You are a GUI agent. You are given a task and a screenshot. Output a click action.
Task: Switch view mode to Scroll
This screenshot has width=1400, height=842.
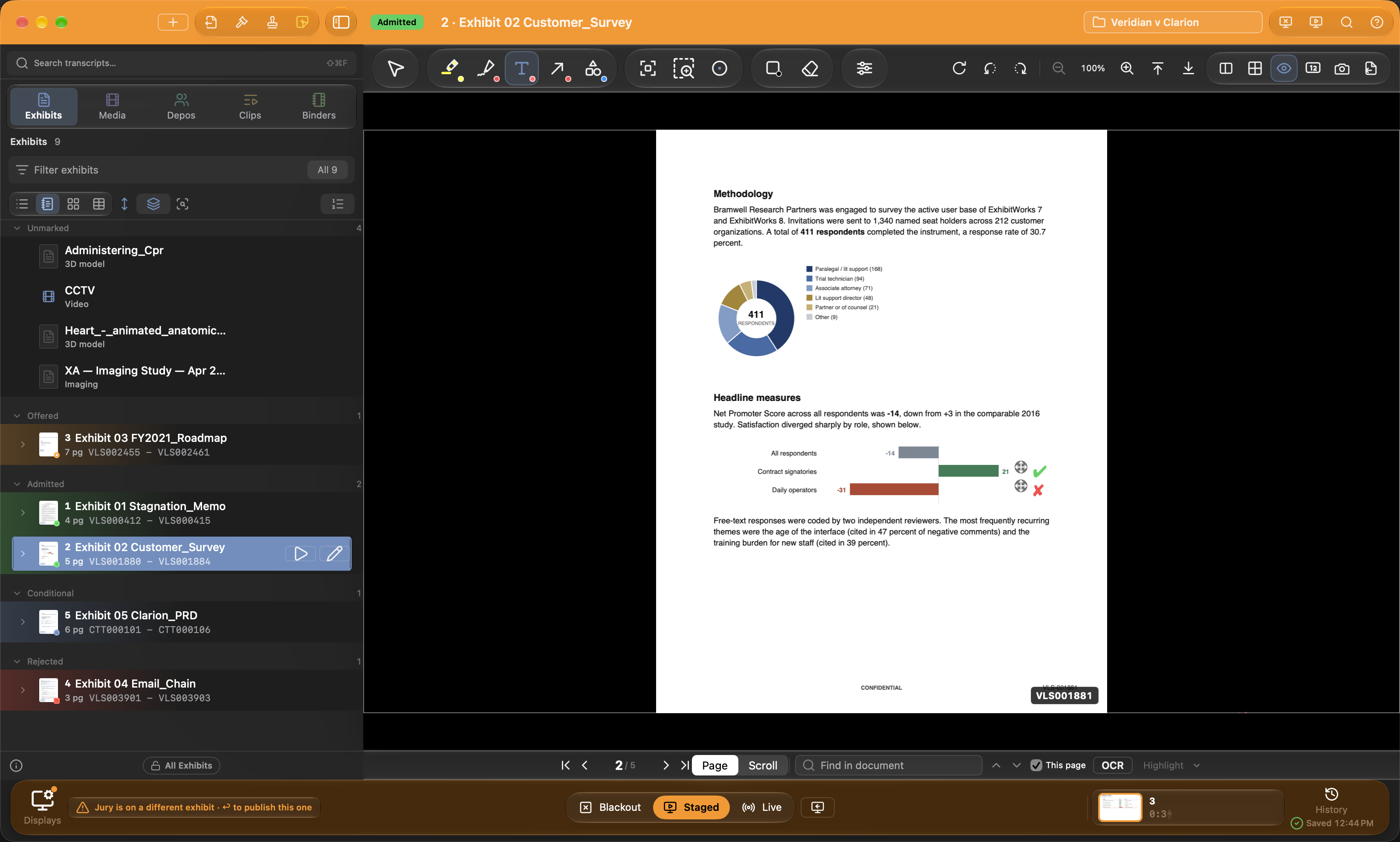pos(763,765)
